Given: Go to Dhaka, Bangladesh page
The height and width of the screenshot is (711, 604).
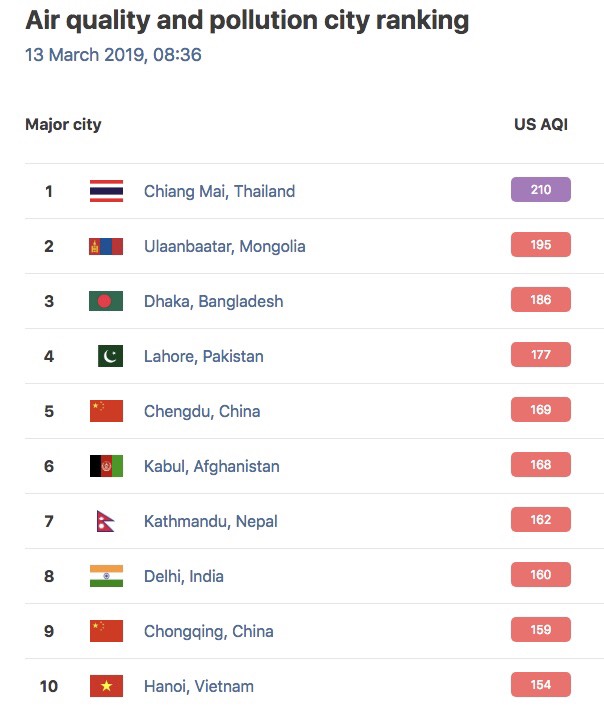Looking at the screenshot, I should (214, 302).
